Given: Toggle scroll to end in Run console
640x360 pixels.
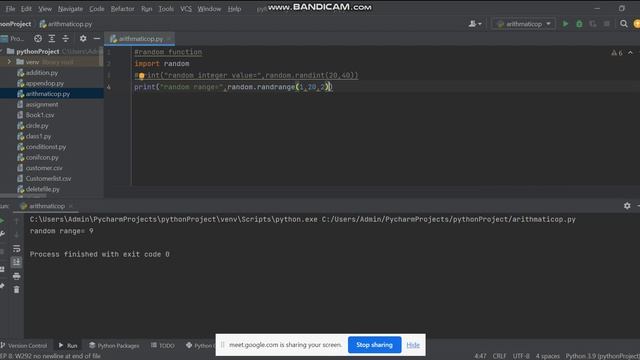Looking at the screenshot, I should point(16,262).
